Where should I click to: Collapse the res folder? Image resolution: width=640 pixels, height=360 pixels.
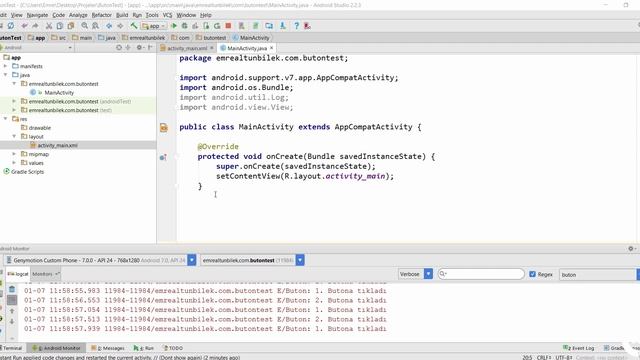tap(6, 119)
